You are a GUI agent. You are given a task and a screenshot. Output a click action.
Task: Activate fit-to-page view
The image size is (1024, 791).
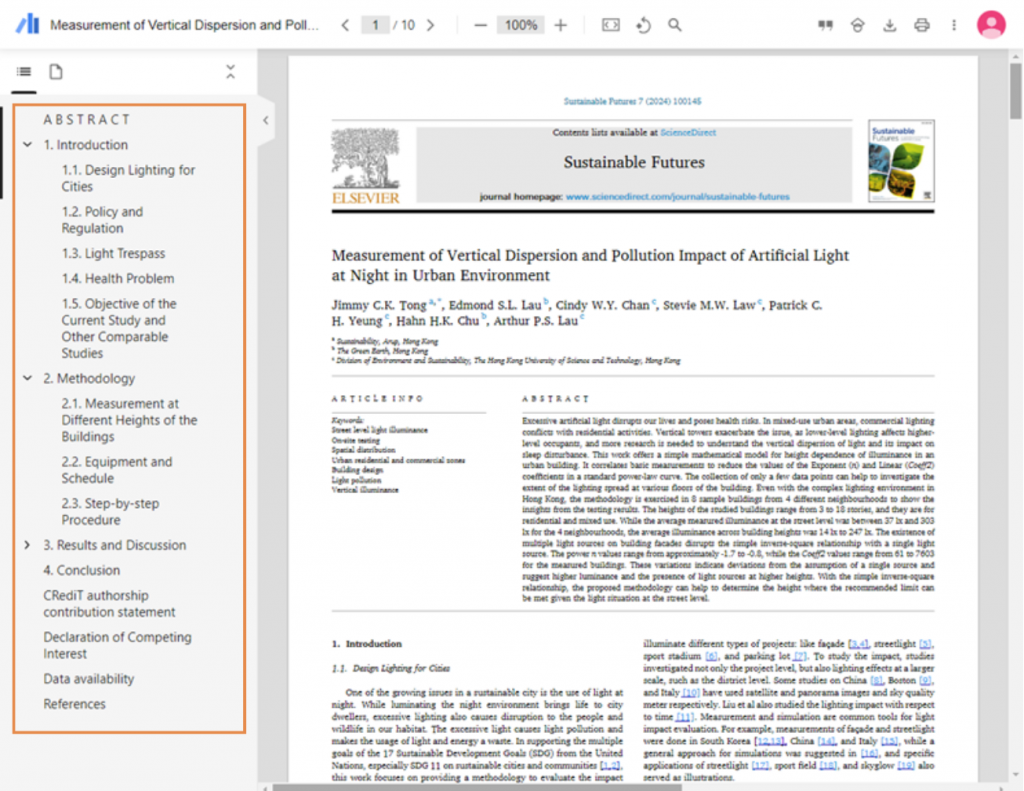[x=610, y=25]
